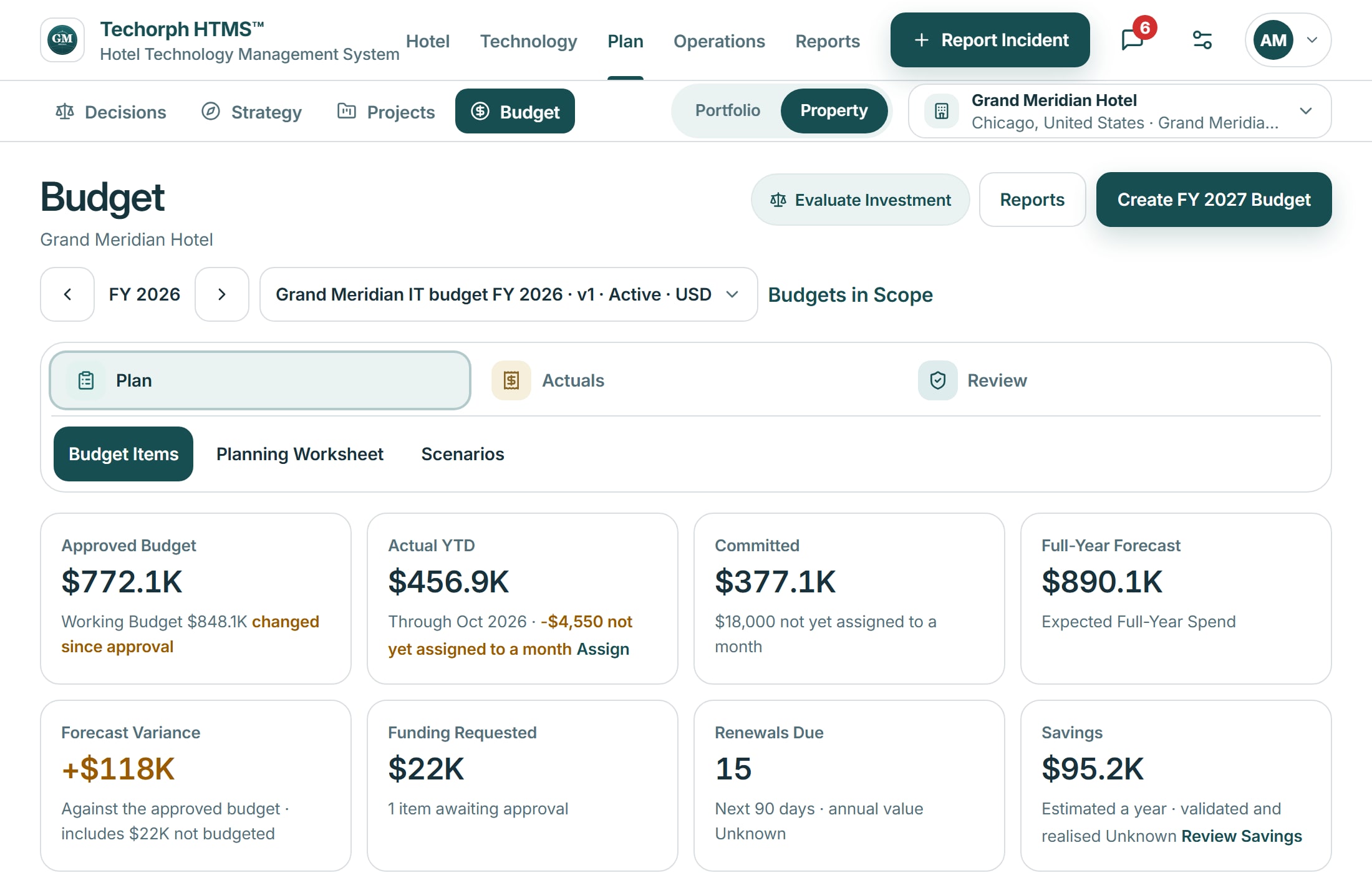Switch scope to Portfolio

click(727, 110)
